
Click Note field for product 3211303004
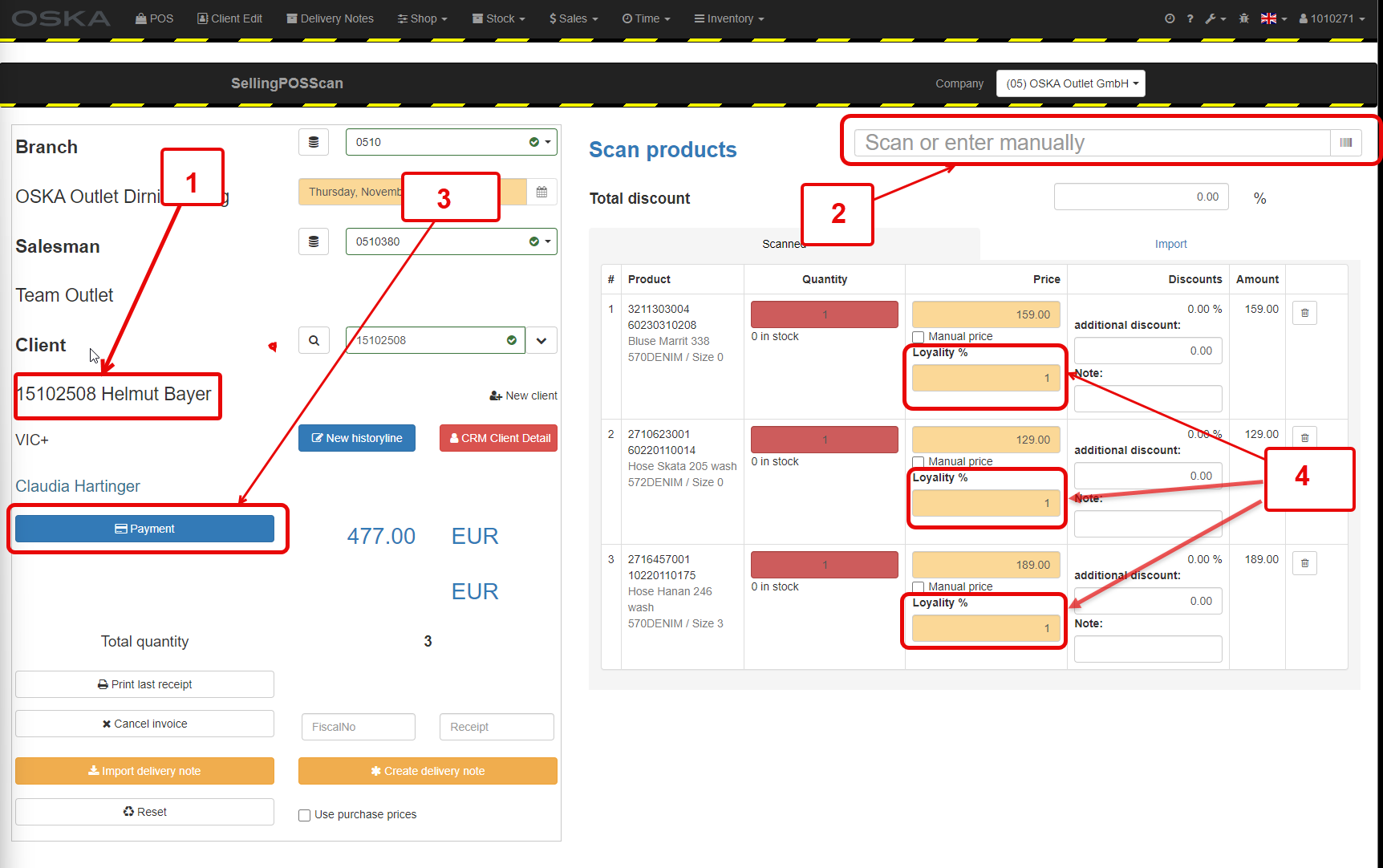[1148, 399]
